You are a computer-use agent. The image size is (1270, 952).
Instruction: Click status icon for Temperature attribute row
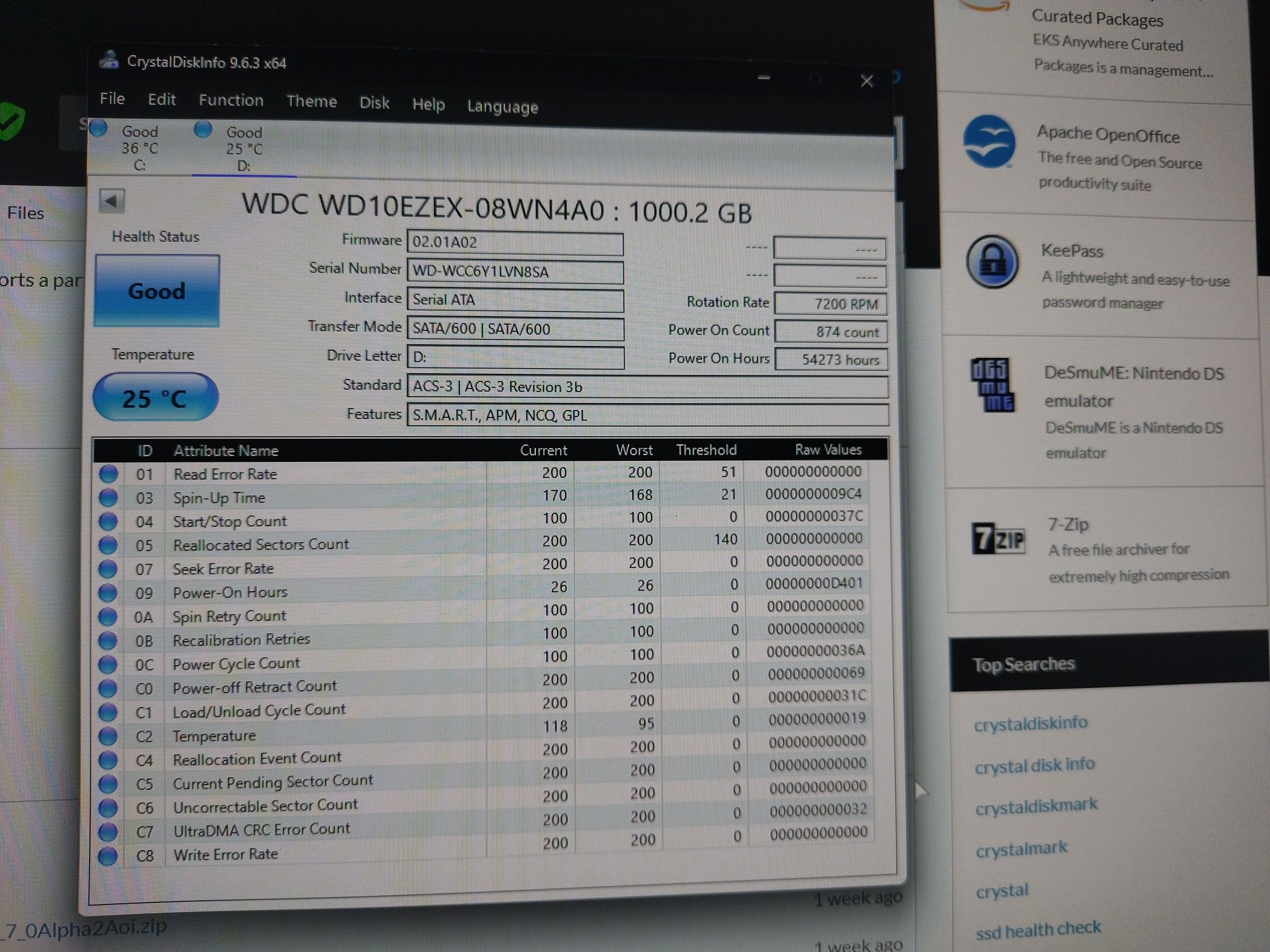coord(108,736)
